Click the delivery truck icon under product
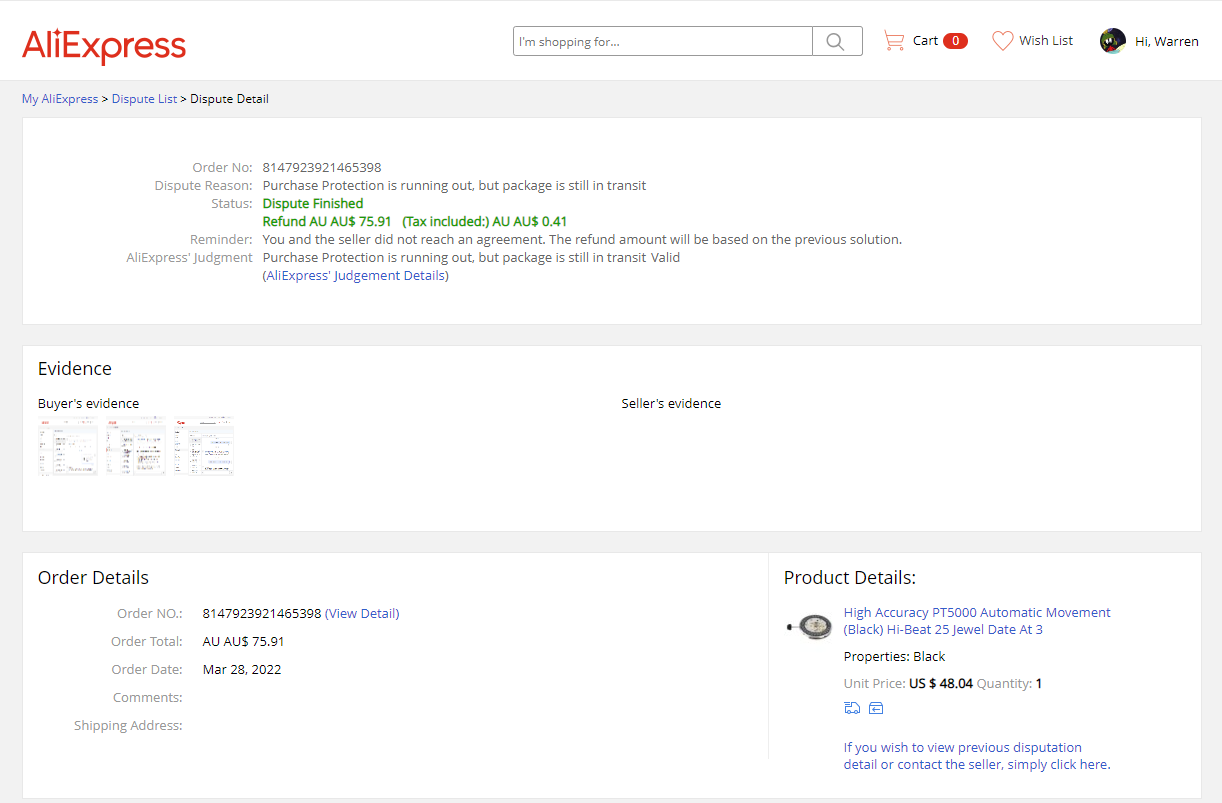The height and width of the screenshot is (803, 1222). point(852,708)
